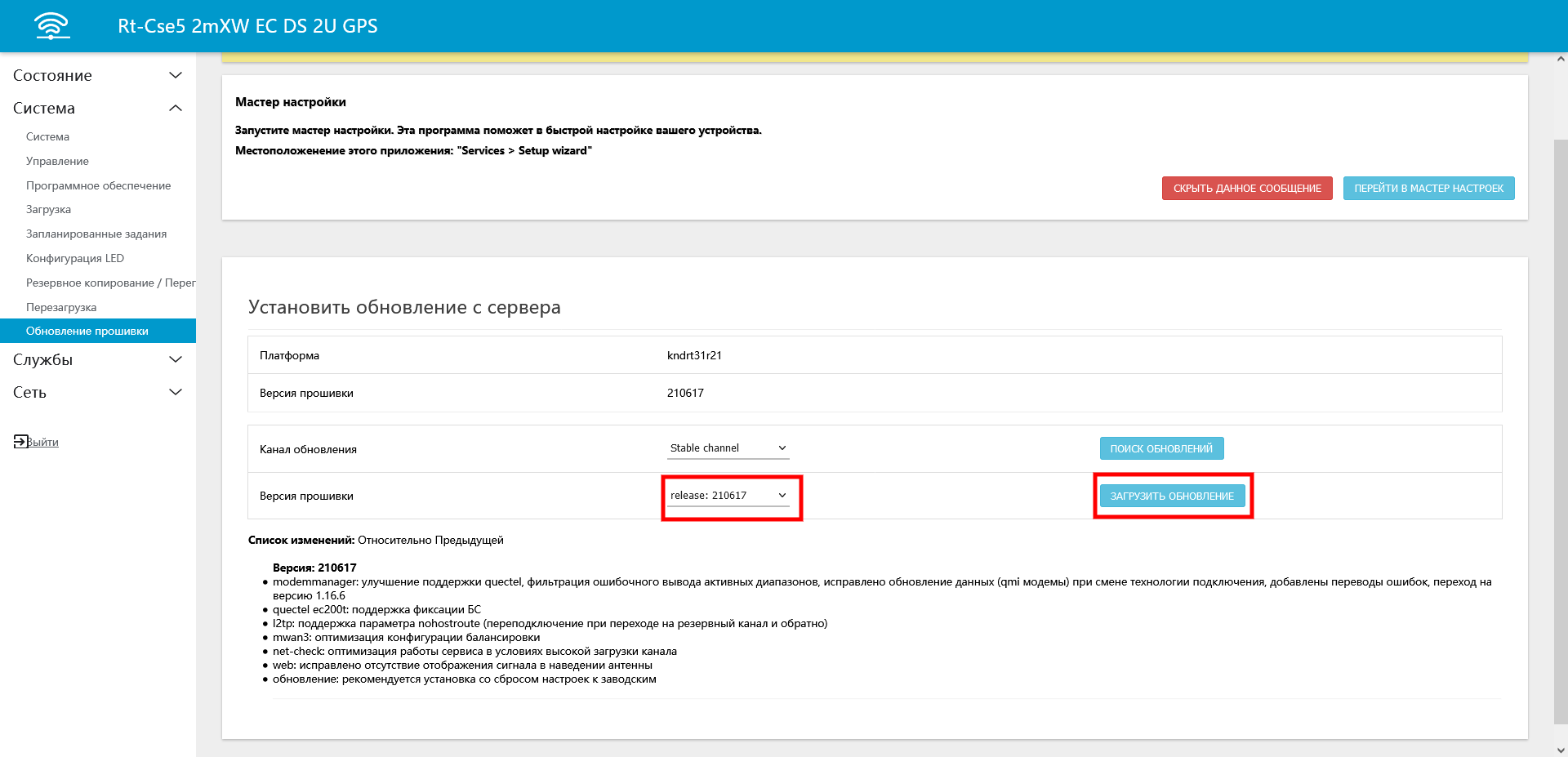Open the Загрузка menu item
1568x757 pixels.
pos(48,209)
